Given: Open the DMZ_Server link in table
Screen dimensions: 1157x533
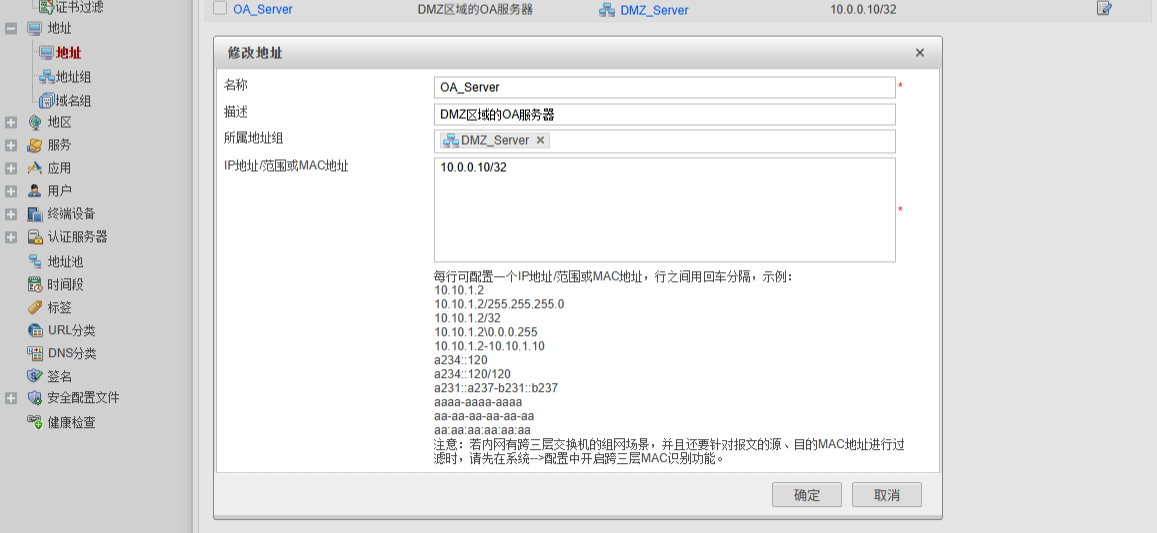Looking at the screenshot, I should tap(655, 10).
